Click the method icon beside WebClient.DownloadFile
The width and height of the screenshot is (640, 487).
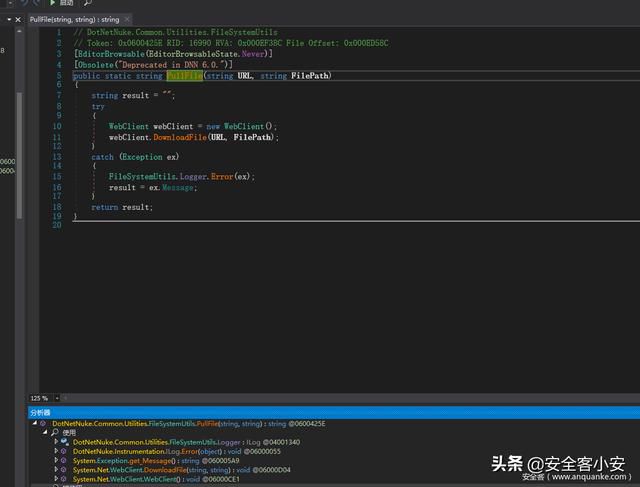(x=64, y=470)
